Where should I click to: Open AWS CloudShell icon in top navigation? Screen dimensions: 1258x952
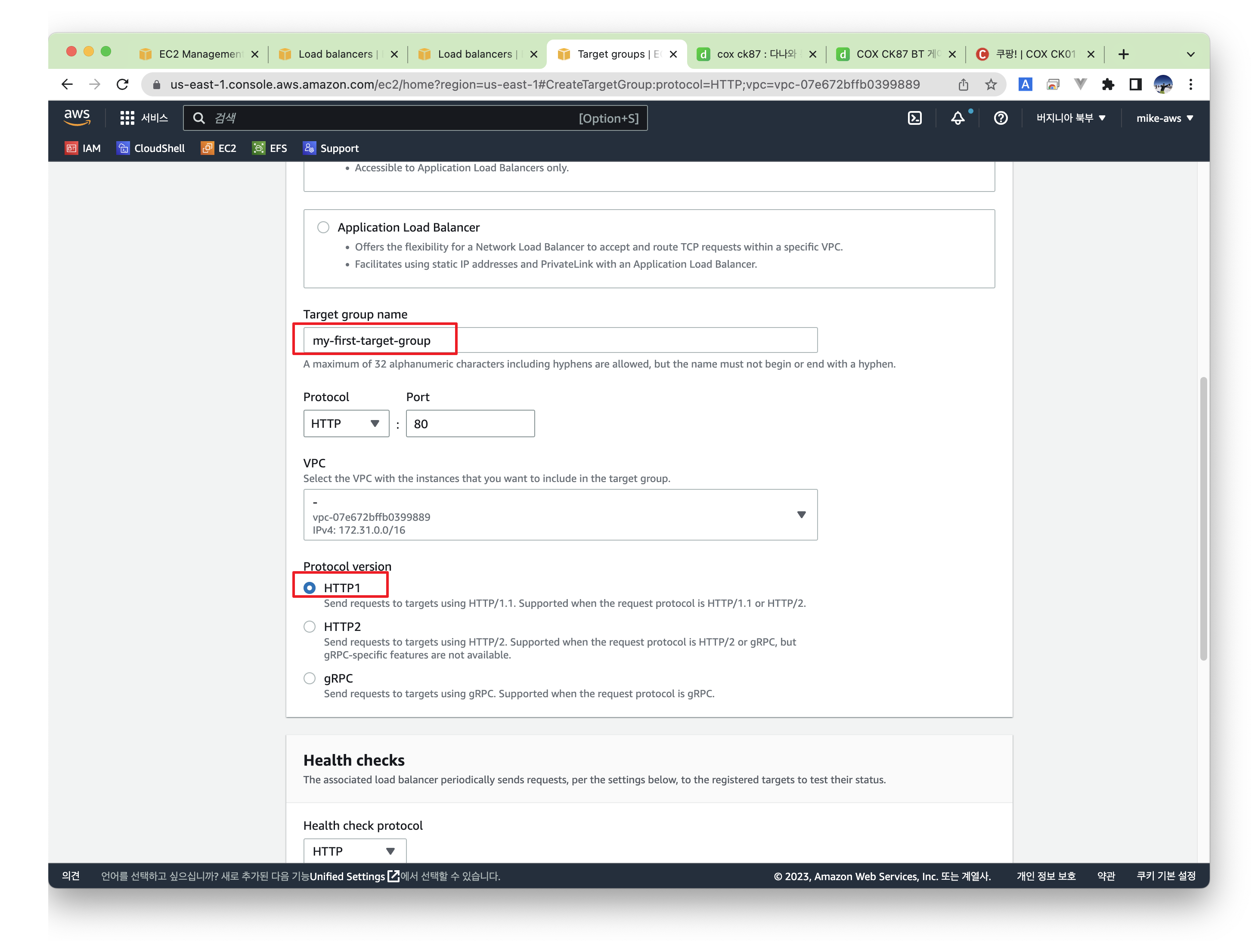914,118
